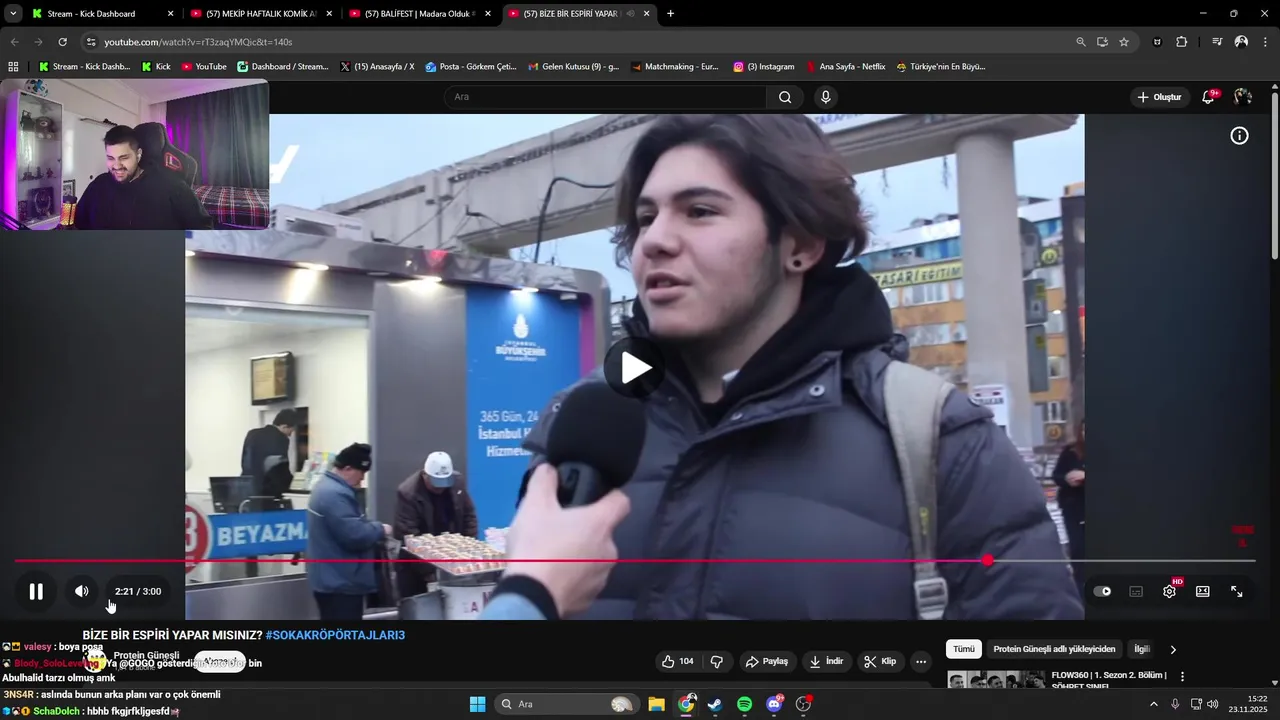Open the browser apps grid icon

13,67
